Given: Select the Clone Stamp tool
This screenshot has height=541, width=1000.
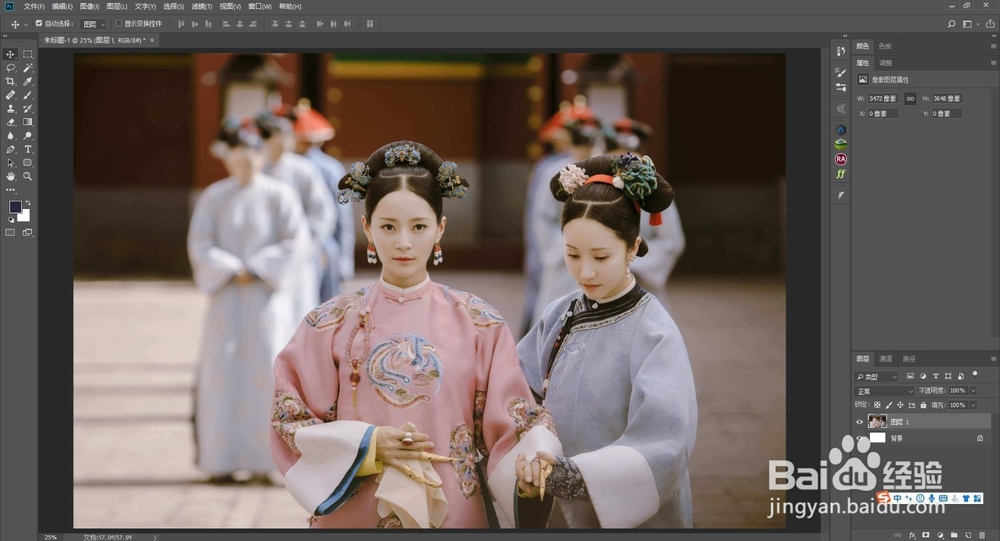Looking at the screenshot, I should click(x=10, y=108).
